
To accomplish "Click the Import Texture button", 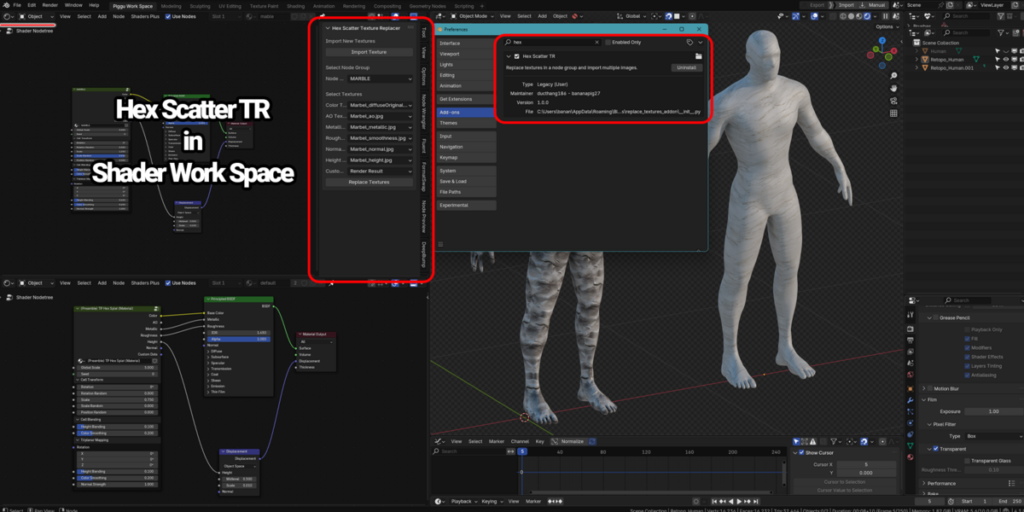I will [x=369, y=52].
